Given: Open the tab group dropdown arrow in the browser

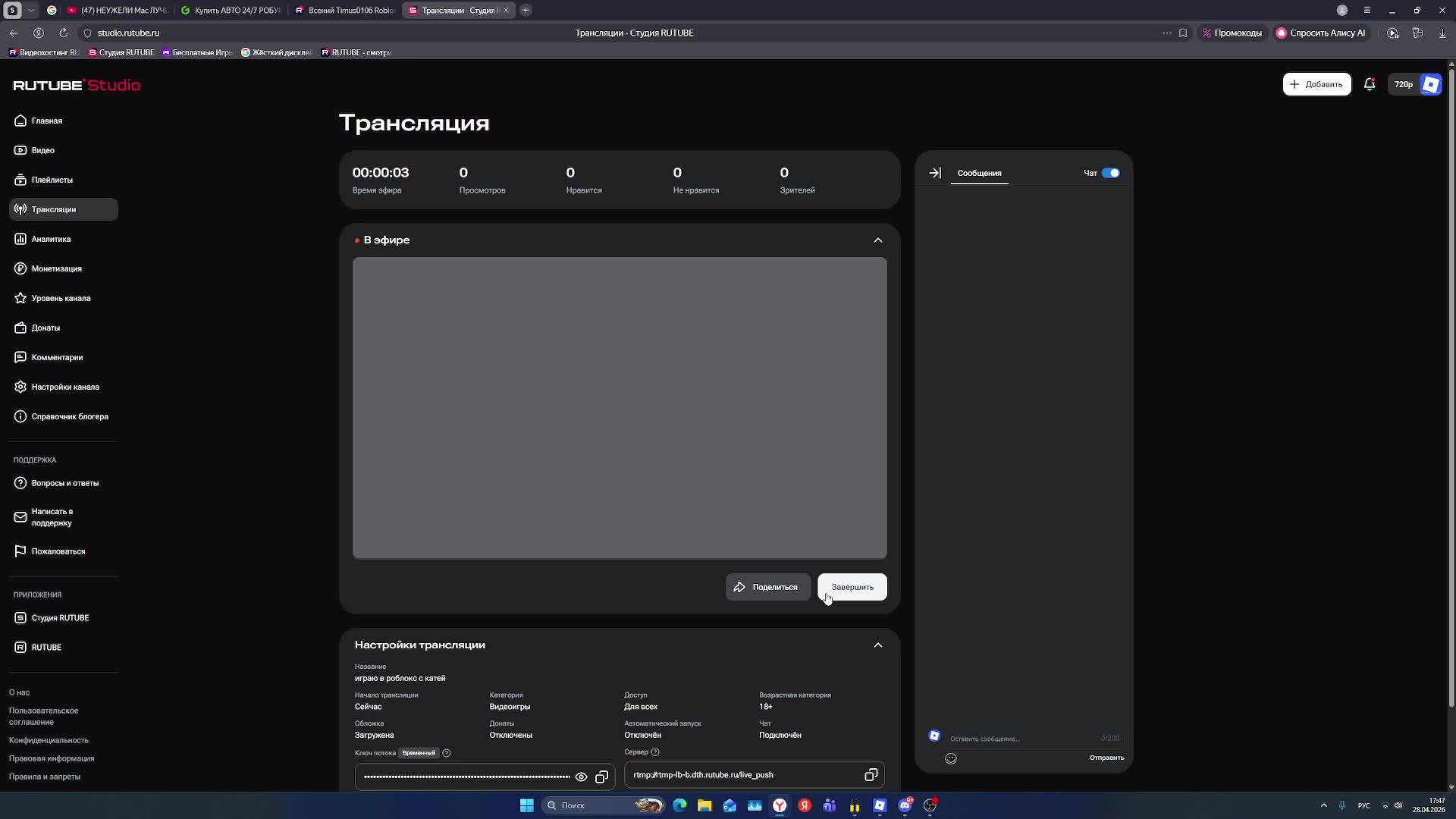Looking at the screenshot, I should (30, 11).
